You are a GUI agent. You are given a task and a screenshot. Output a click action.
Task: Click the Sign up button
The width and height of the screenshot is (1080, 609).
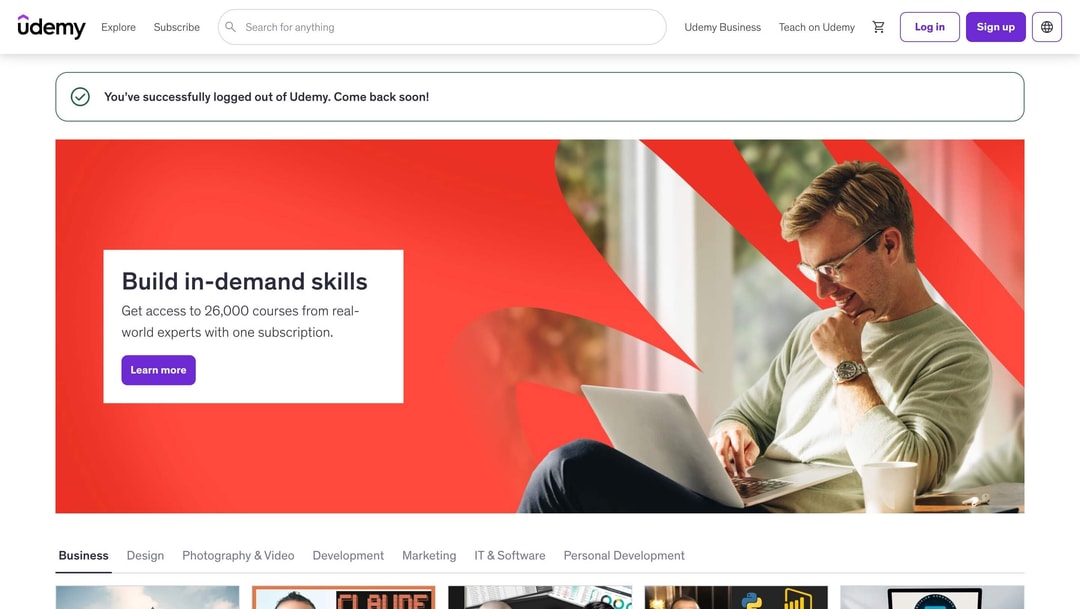pyautogui.click(x=995, y=27)
